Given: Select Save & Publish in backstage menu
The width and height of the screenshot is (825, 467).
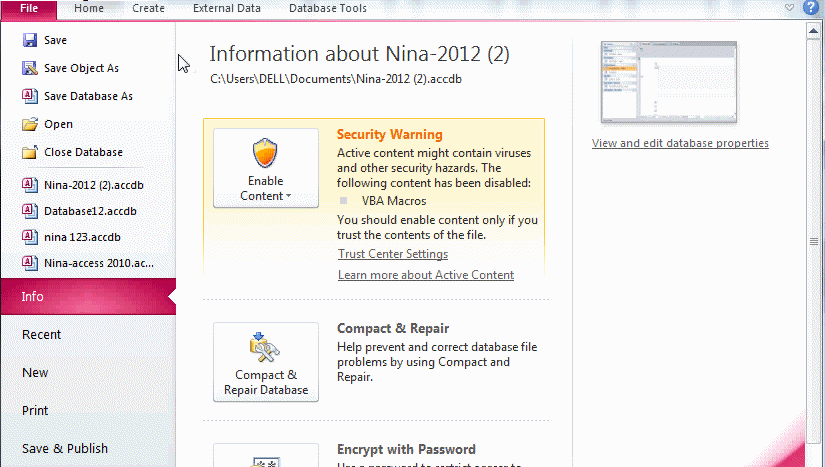Looking at the screenshot, I should click(x=65, y=449).
